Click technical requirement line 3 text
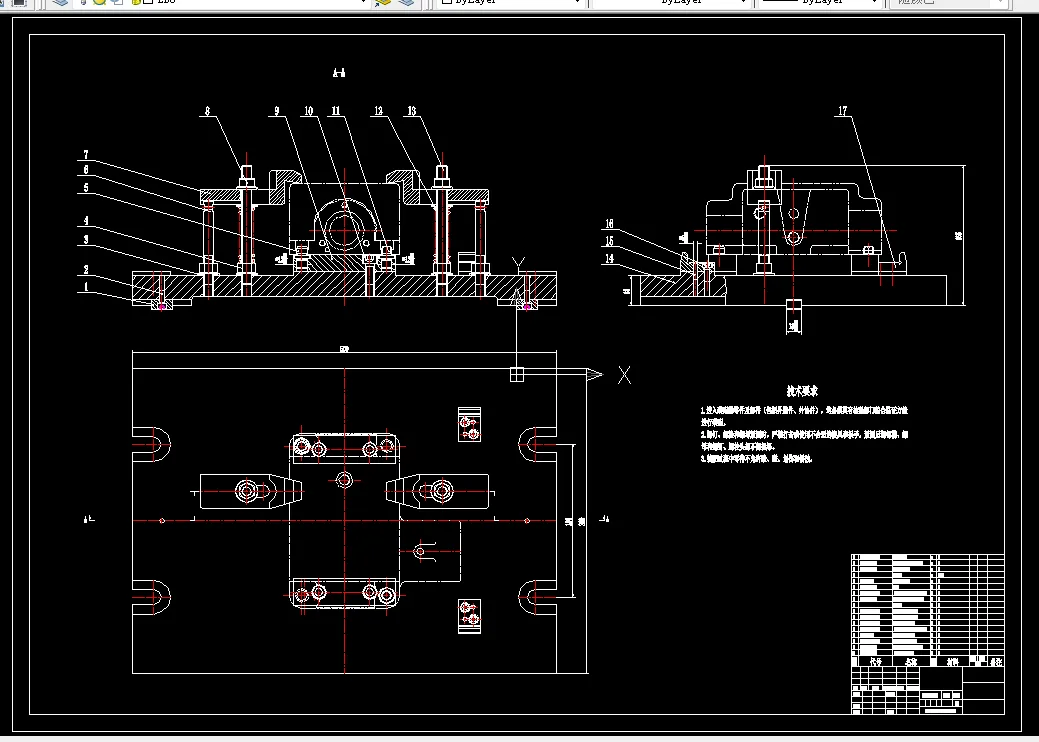Image resolution: width=1039 pixels, height=742 pixels. click(756, 458)
